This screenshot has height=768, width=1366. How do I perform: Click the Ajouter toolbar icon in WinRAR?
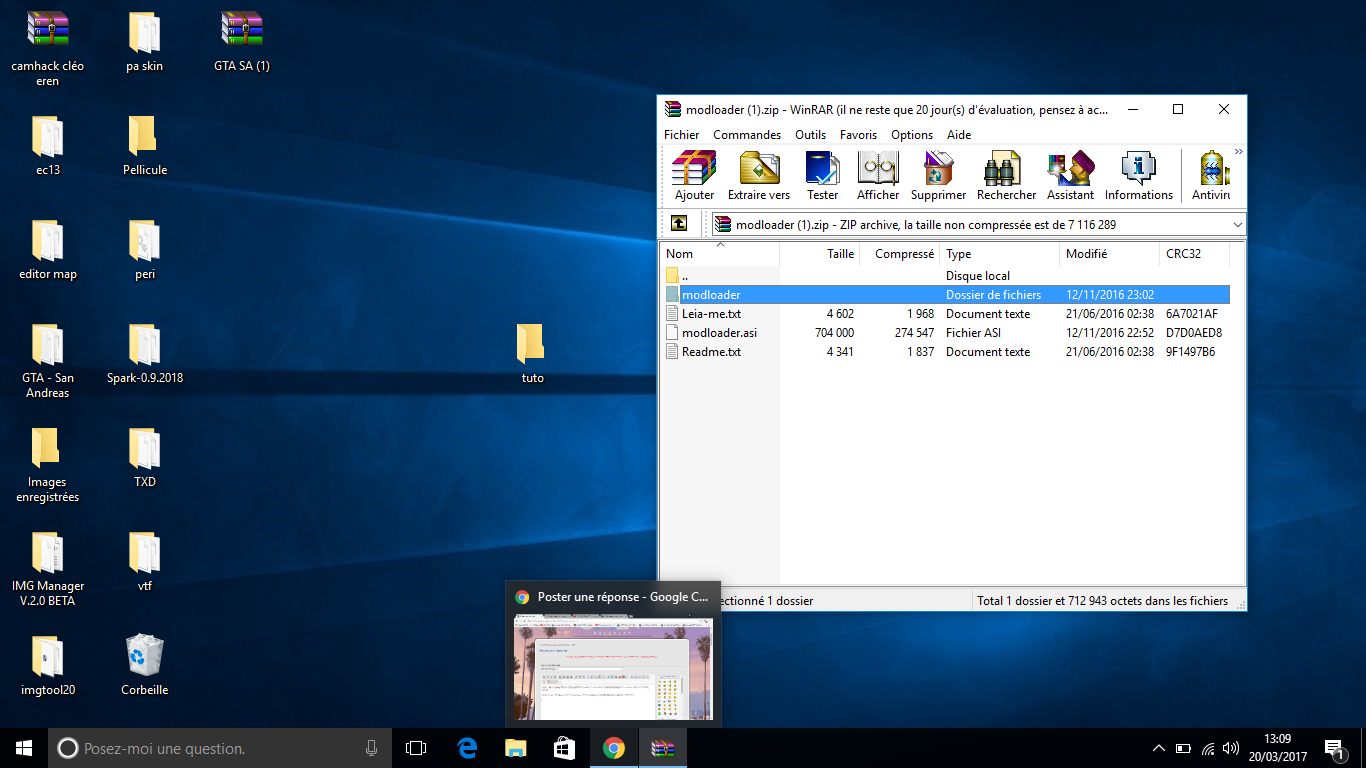(694, 175)
